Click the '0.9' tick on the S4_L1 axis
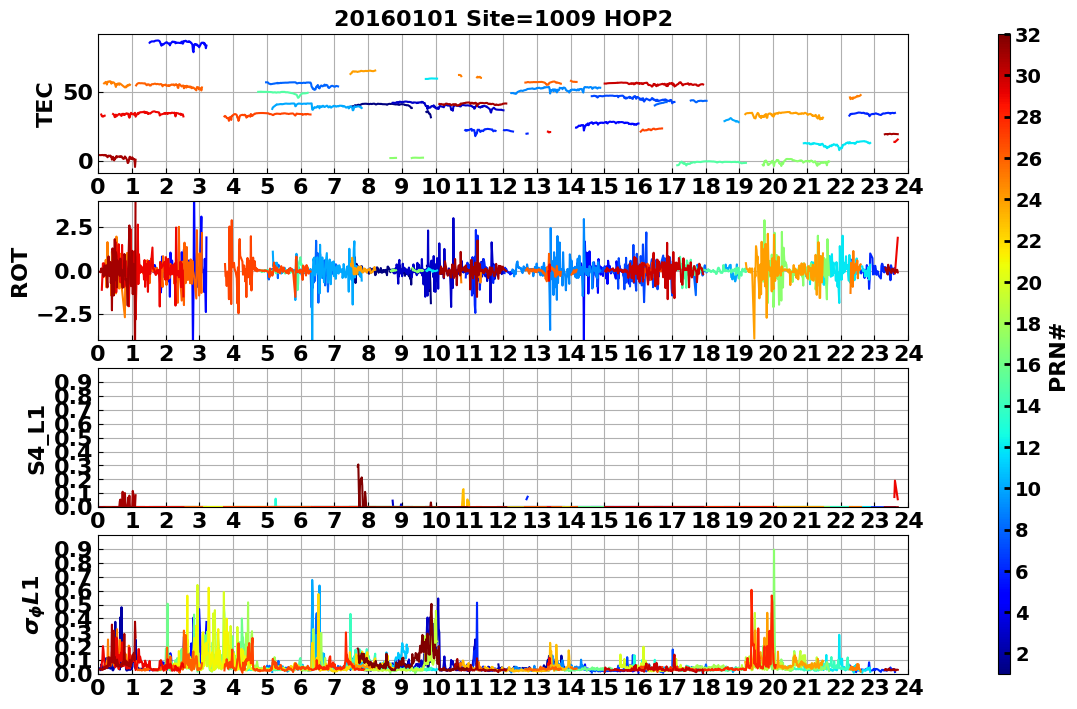 73,382
